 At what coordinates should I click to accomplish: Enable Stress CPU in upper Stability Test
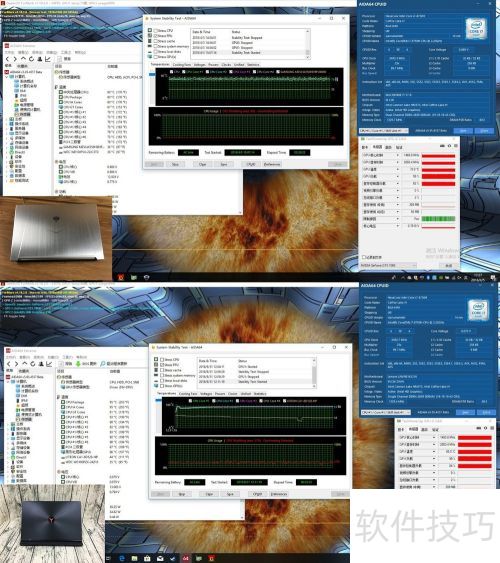156,31
